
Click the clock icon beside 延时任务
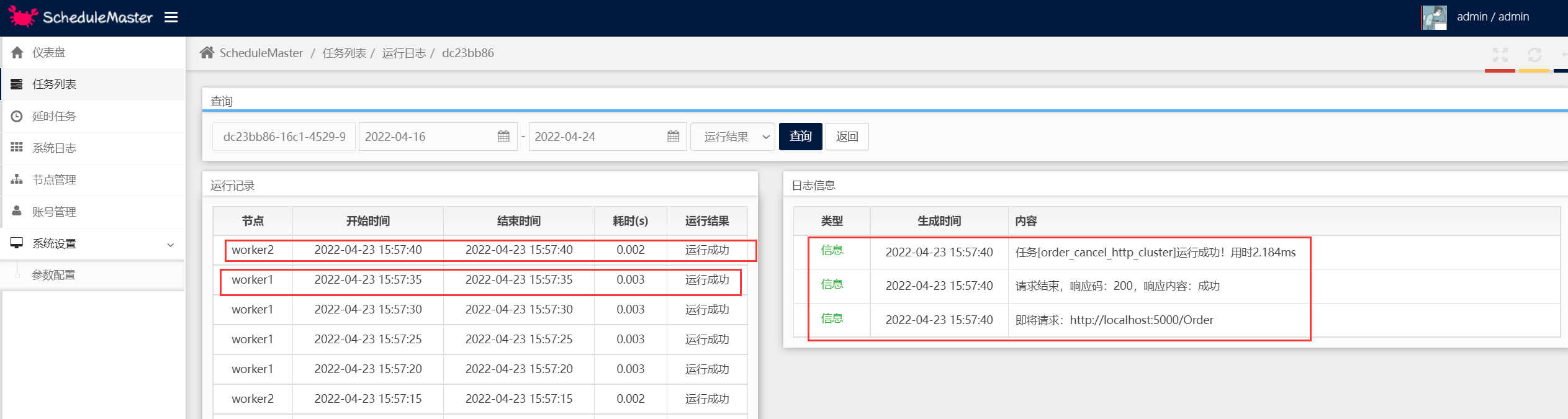17,116
